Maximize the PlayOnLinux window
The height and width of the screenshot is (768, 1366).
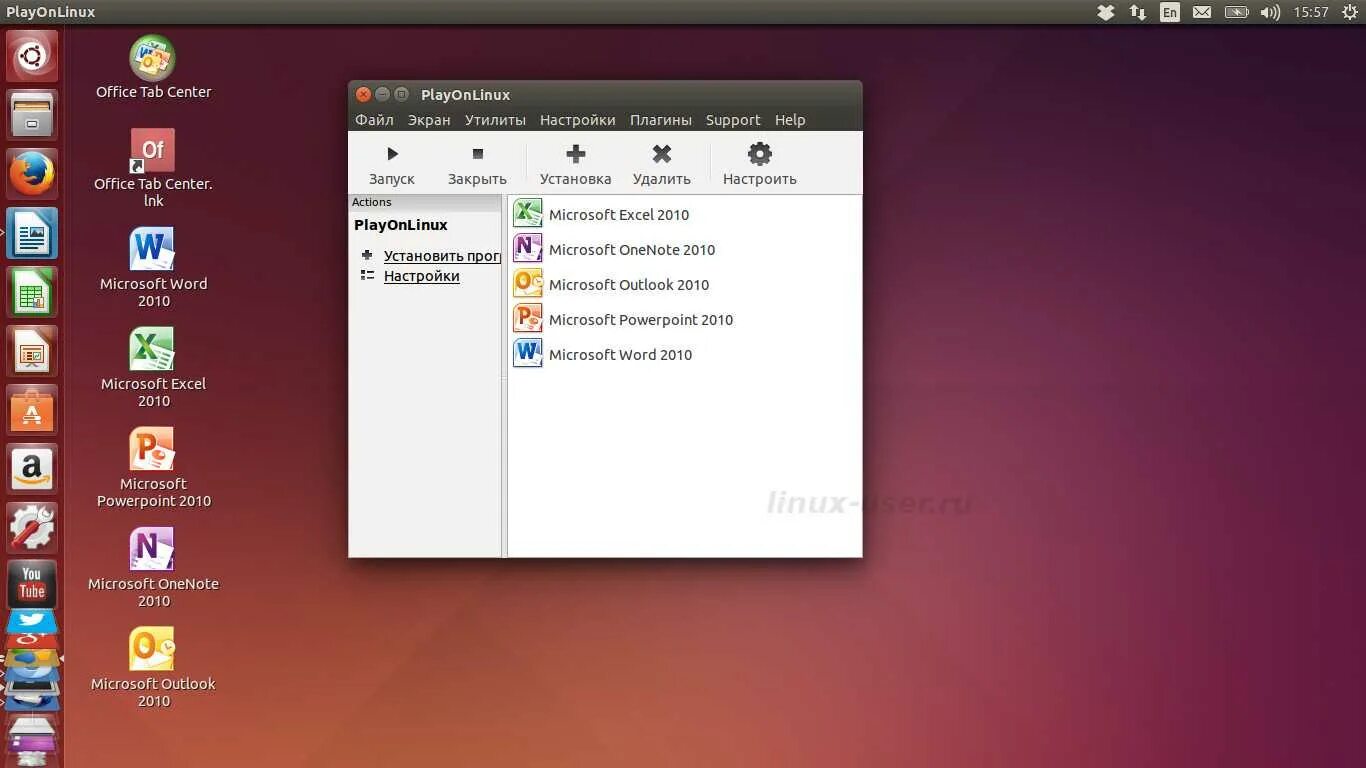tap(401, 94)
